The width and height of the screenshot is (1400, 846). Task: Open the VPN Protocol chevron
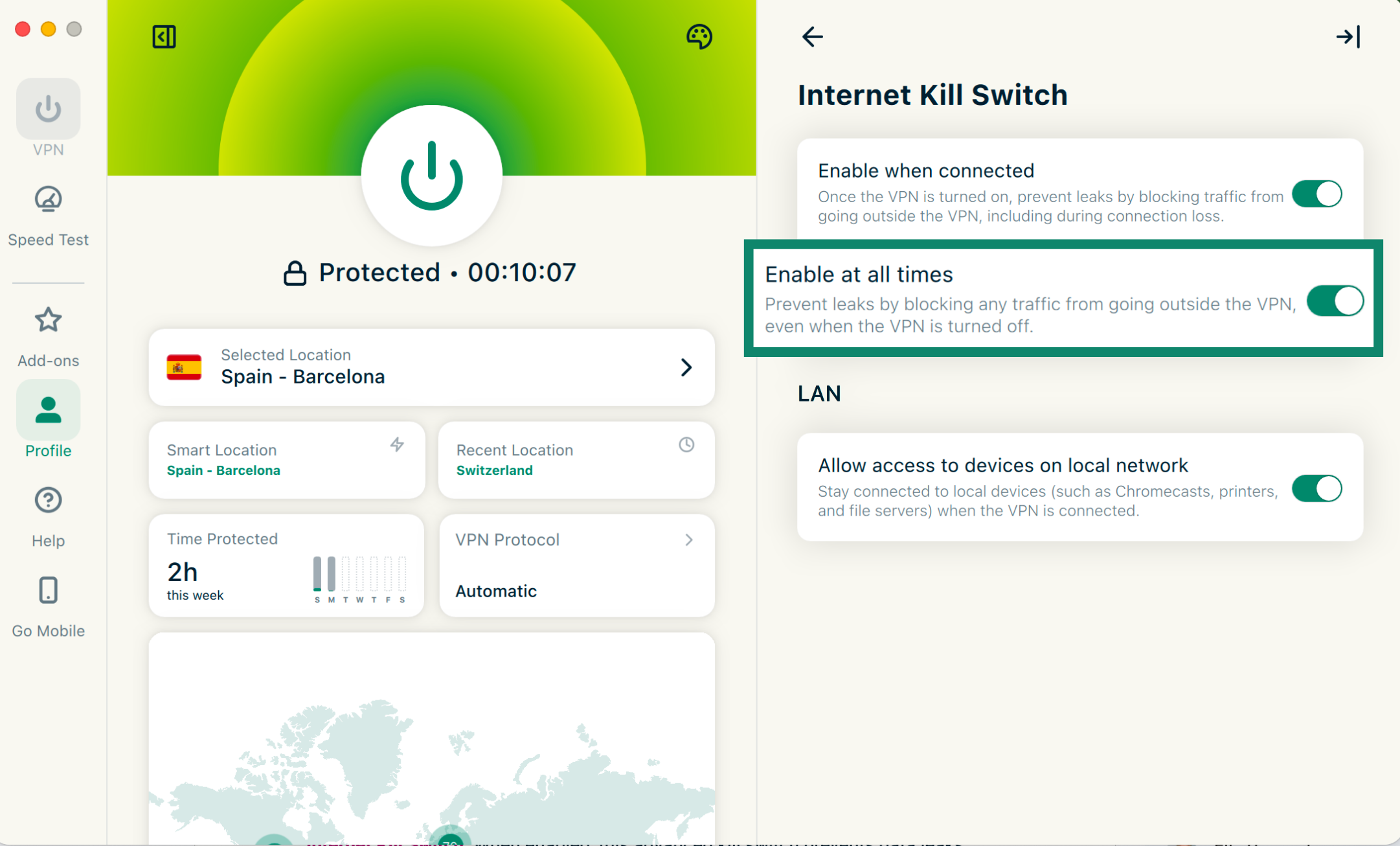click(689, 540)
